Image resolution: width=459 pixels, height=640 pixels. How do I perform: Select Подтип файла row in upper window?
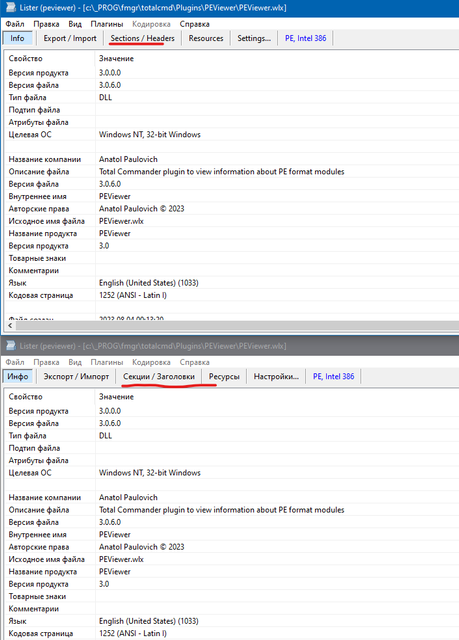[x=232, y=110]
